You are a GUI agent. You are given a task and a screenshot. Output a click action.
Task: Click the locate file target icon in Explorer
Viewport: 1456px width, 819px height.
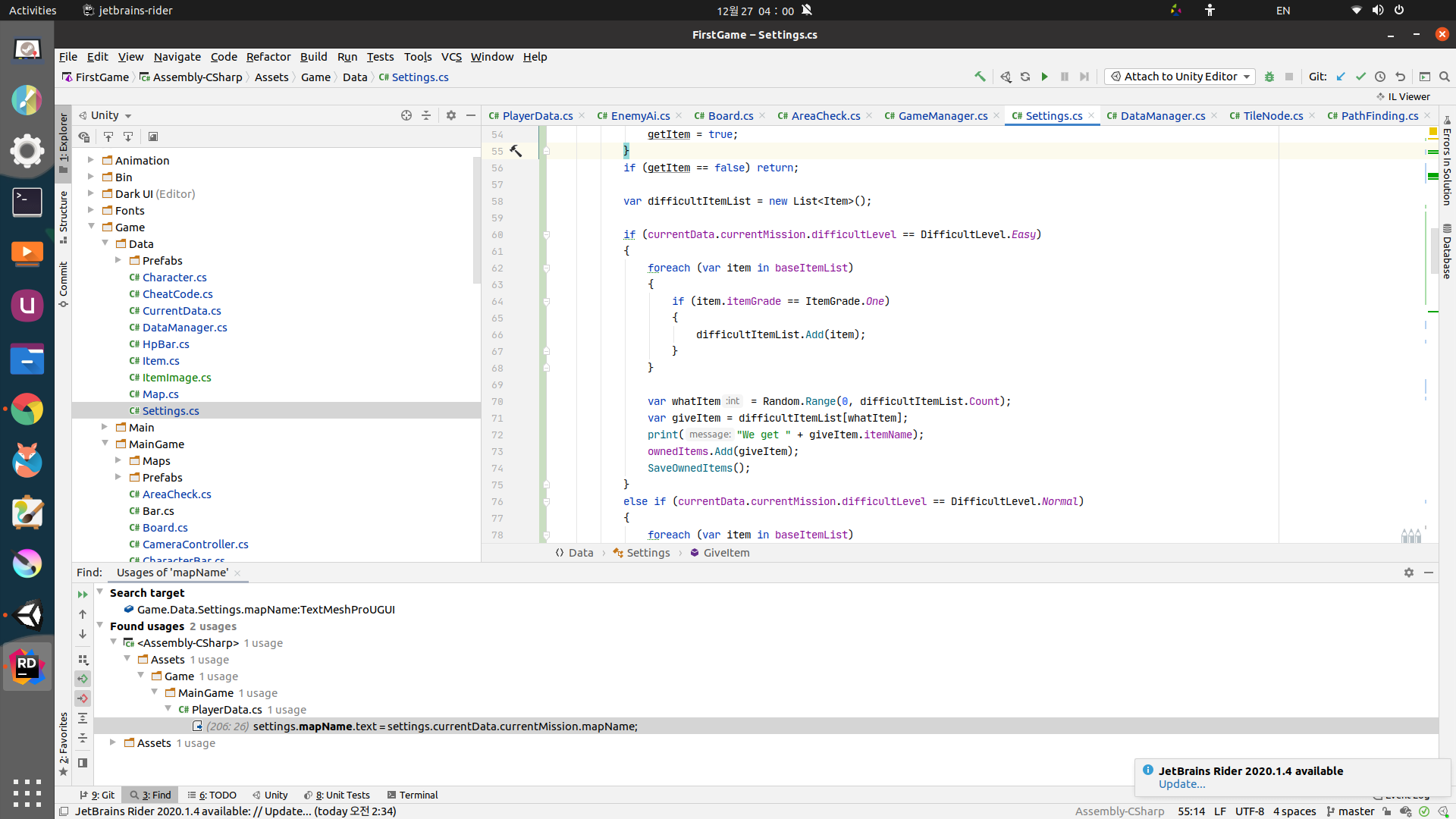point(406,115)
